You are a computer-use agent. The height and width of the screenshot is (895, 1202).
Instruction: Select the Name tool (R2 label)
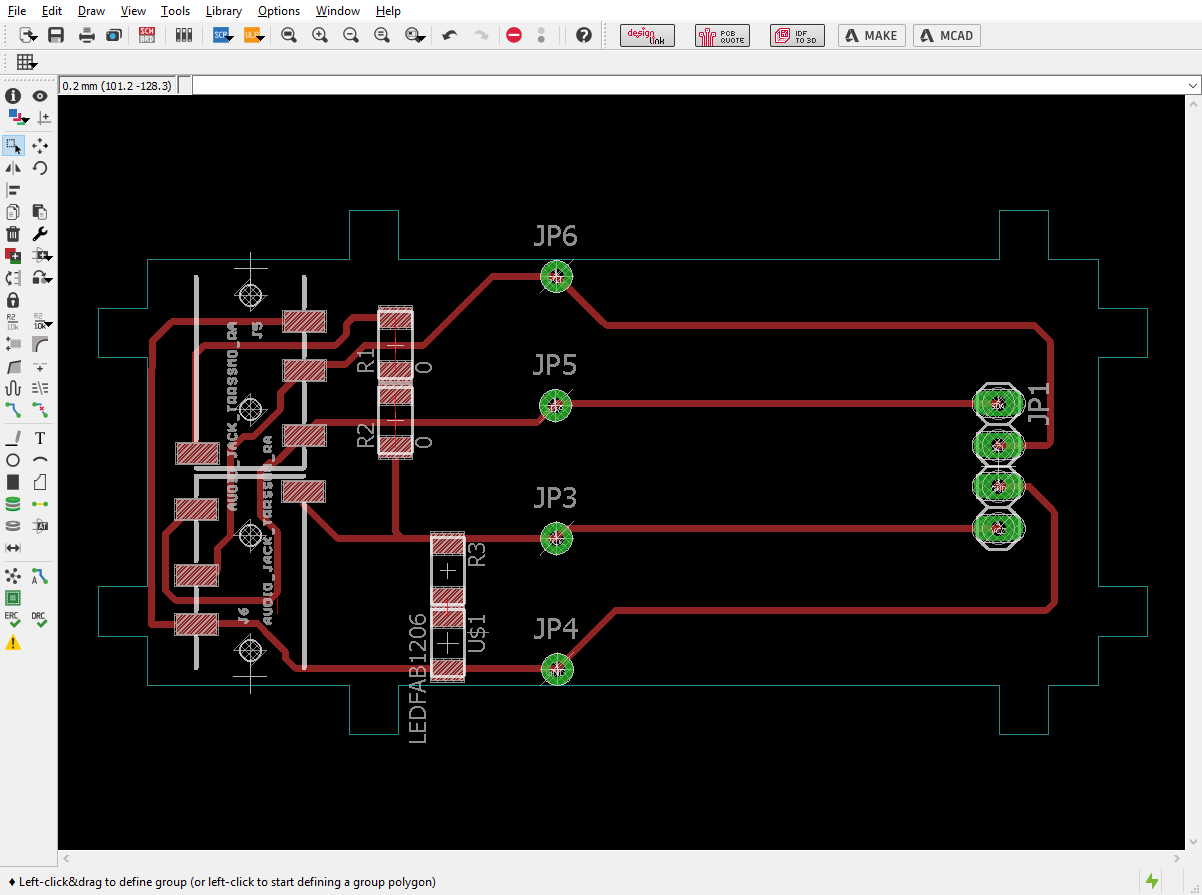coord(13,321)
